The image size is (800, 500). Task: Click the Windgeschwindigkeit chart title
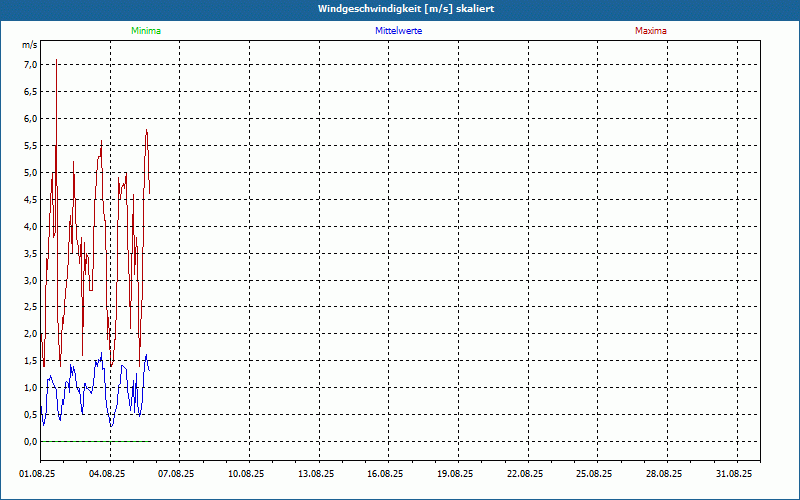(x=406, y=9)
